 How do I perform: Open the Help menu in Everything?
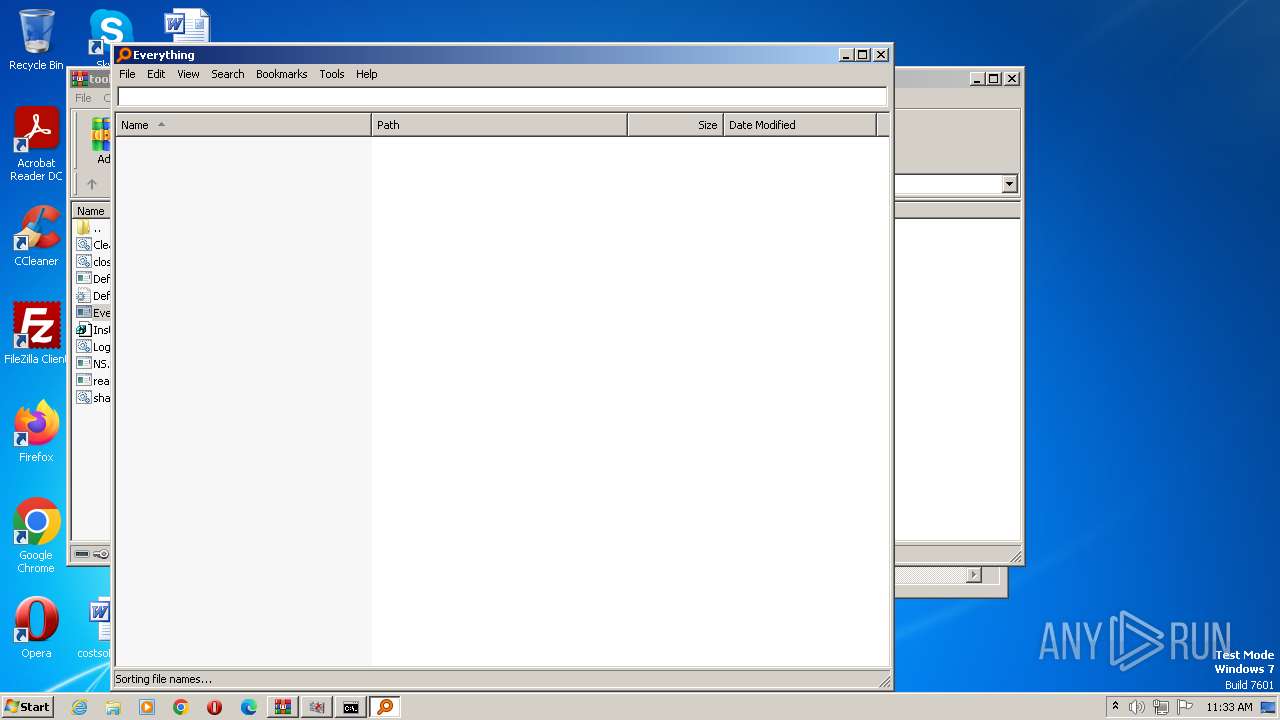click(x=366, y=74)
